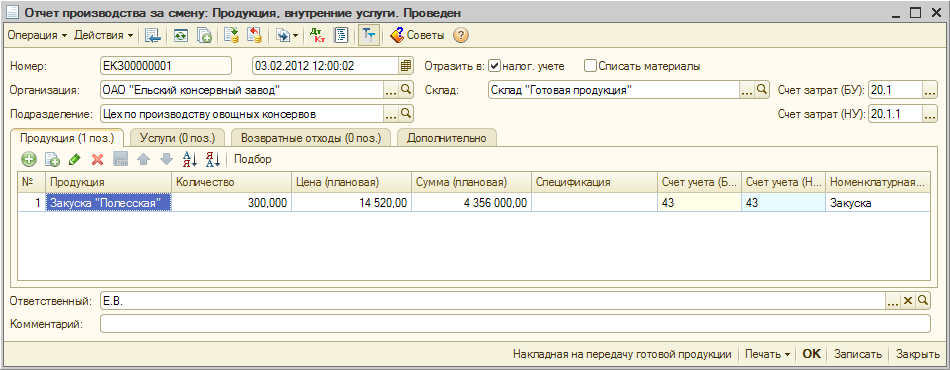
Task: Enable the Списать материалы checkbox
Action: 590,65
